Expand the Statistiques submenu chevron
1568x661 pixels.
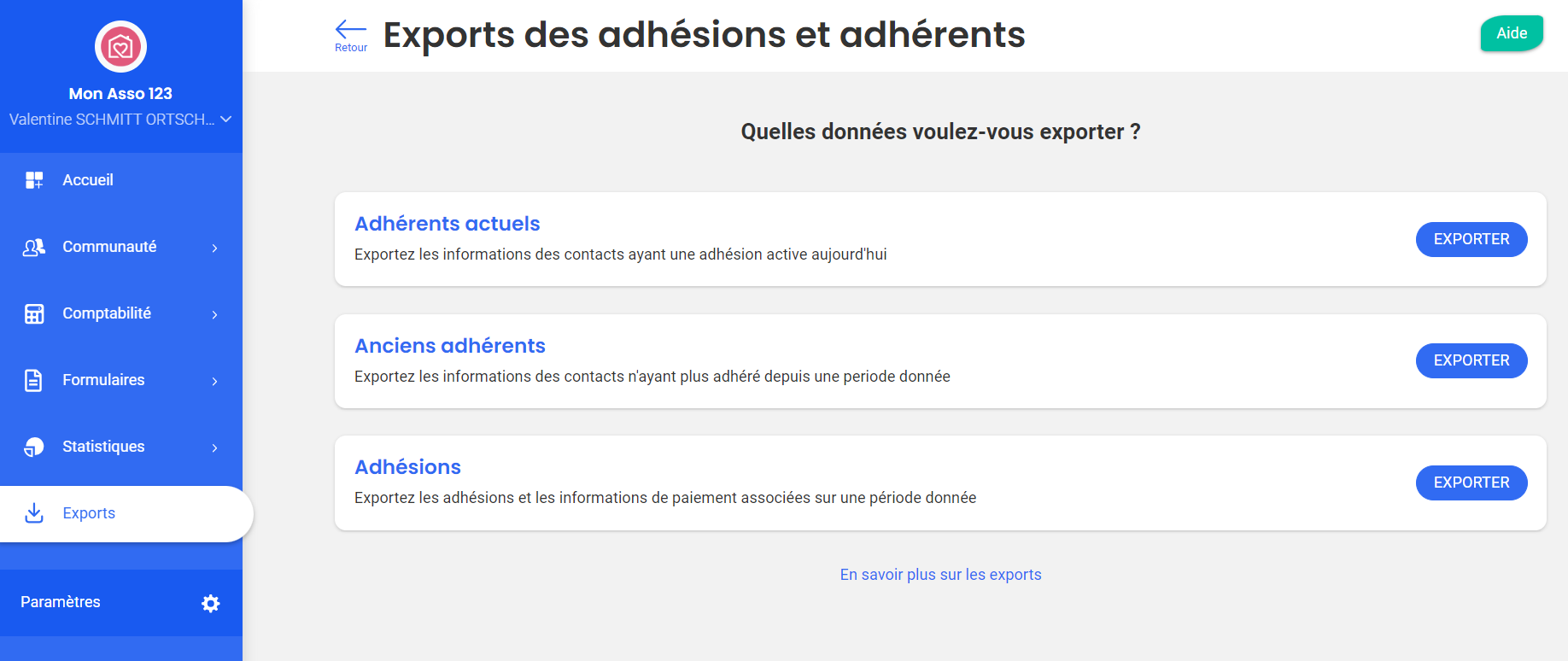(x=214, y=447)
